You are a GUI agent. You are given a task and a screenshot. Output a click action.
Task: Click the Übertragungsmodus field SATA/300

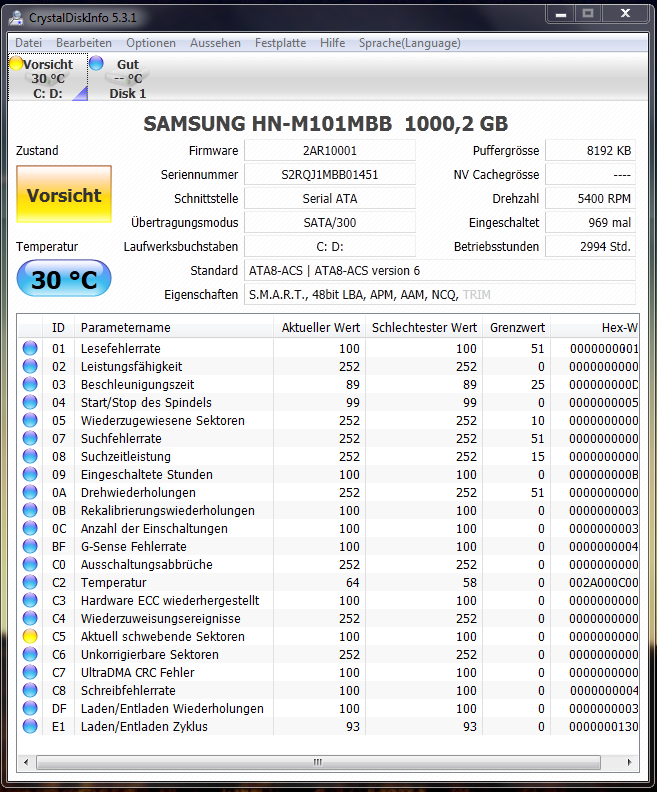click(x=330, y=223)
